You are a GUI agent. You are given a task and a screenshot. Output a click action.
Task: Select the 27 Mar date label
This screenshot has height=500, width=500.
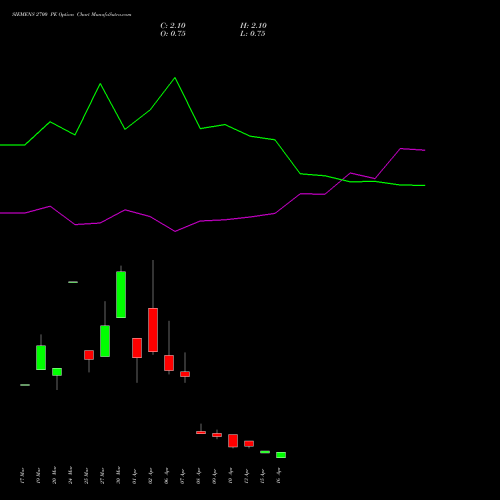click(102, 475)
